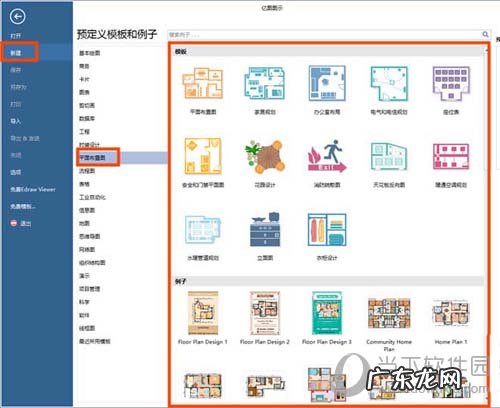The height and width of the screenshot is (408, 500).
Task: Click 导入 in the file menu
Action: [16, 121]
